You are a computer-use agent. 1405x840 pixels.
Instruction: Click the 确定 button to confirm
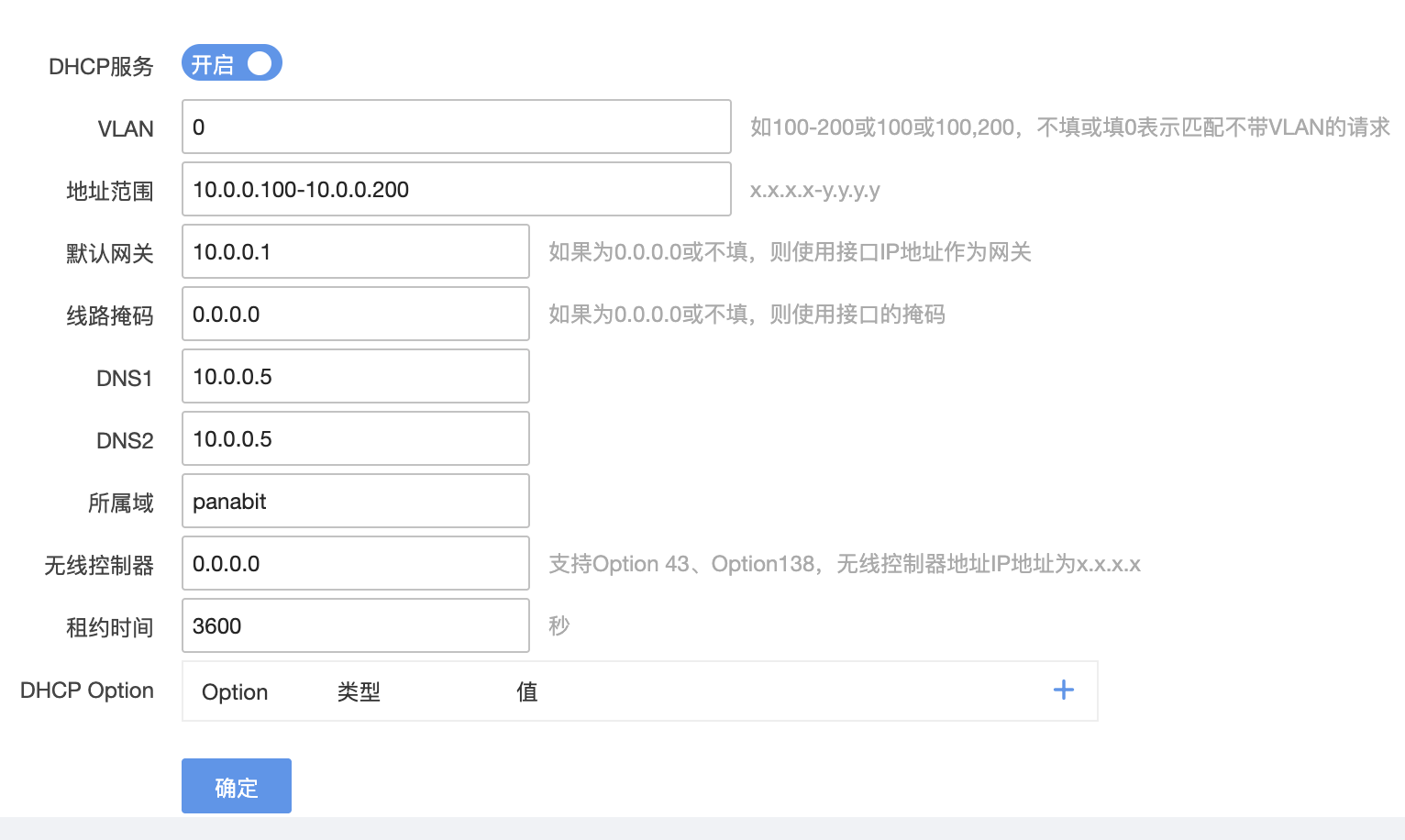(x=236, y=786)
